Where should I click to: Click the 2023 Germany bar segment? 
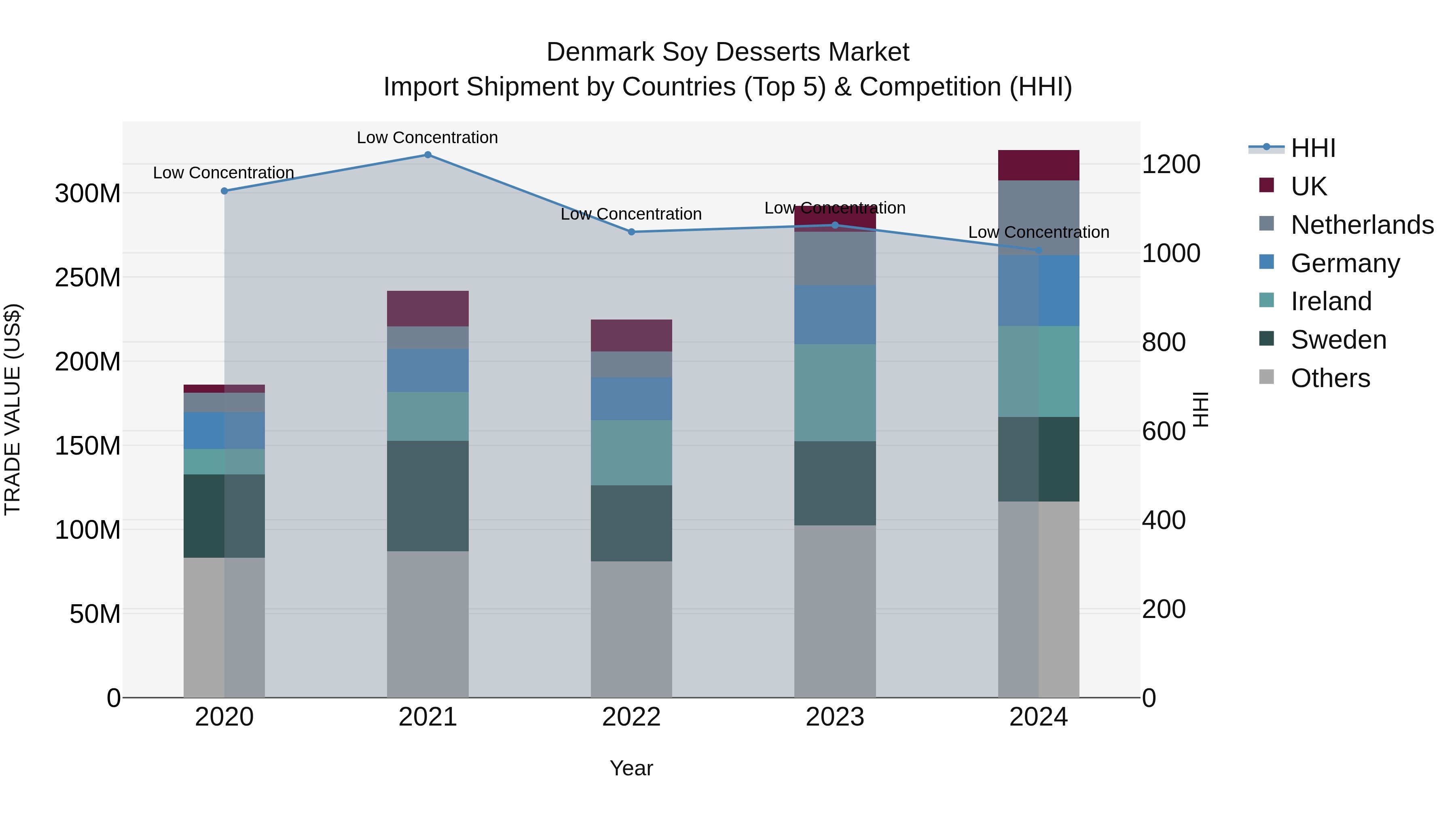836,315
